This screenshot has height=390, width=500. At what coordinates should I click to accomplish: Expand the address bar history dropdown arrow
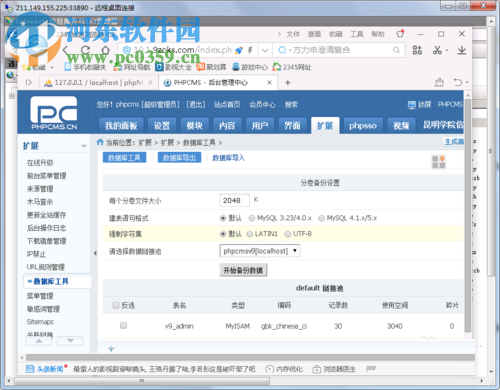click(x=265, y=50)
